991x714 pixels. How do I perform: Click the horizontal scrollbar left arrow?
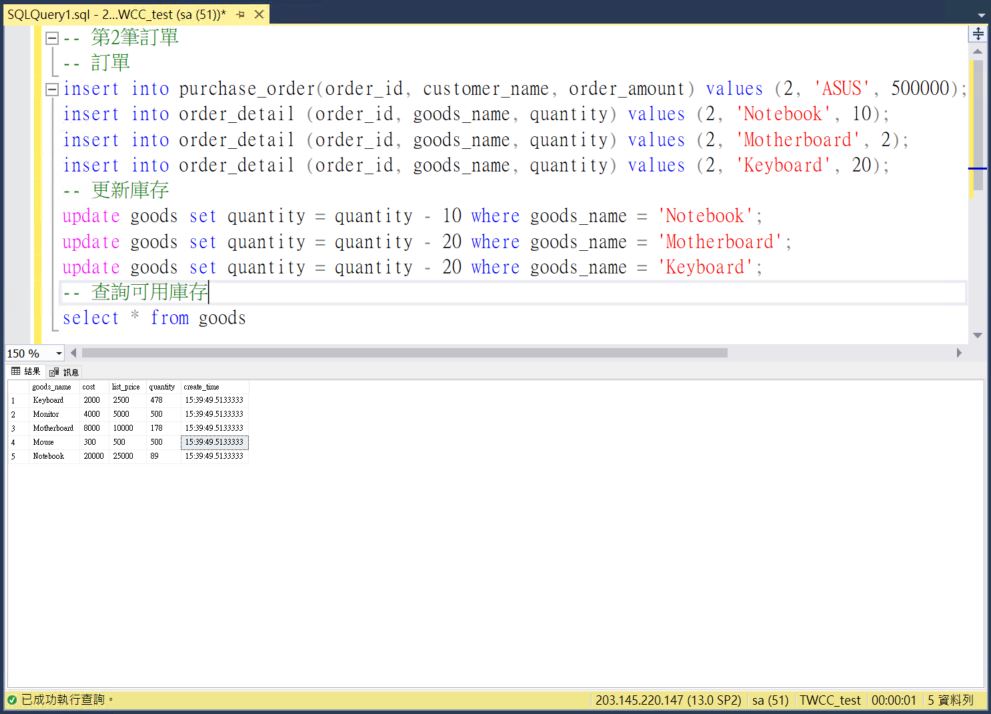[x=73, y=353]
